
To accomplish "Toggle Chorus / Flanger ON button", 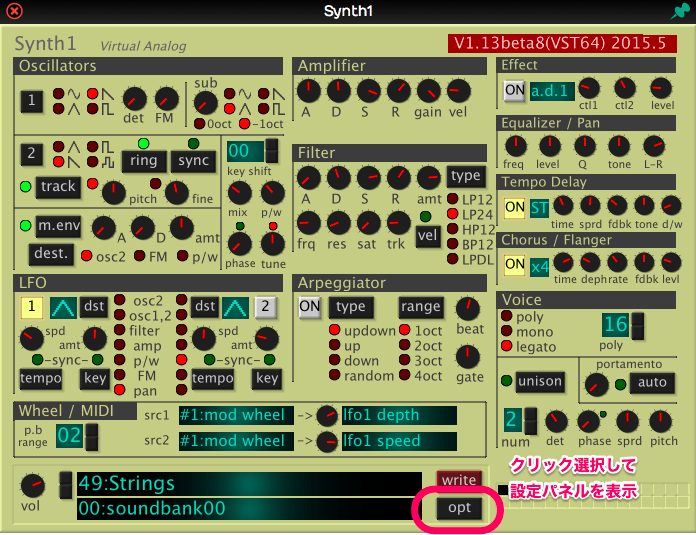I will 514,265.
